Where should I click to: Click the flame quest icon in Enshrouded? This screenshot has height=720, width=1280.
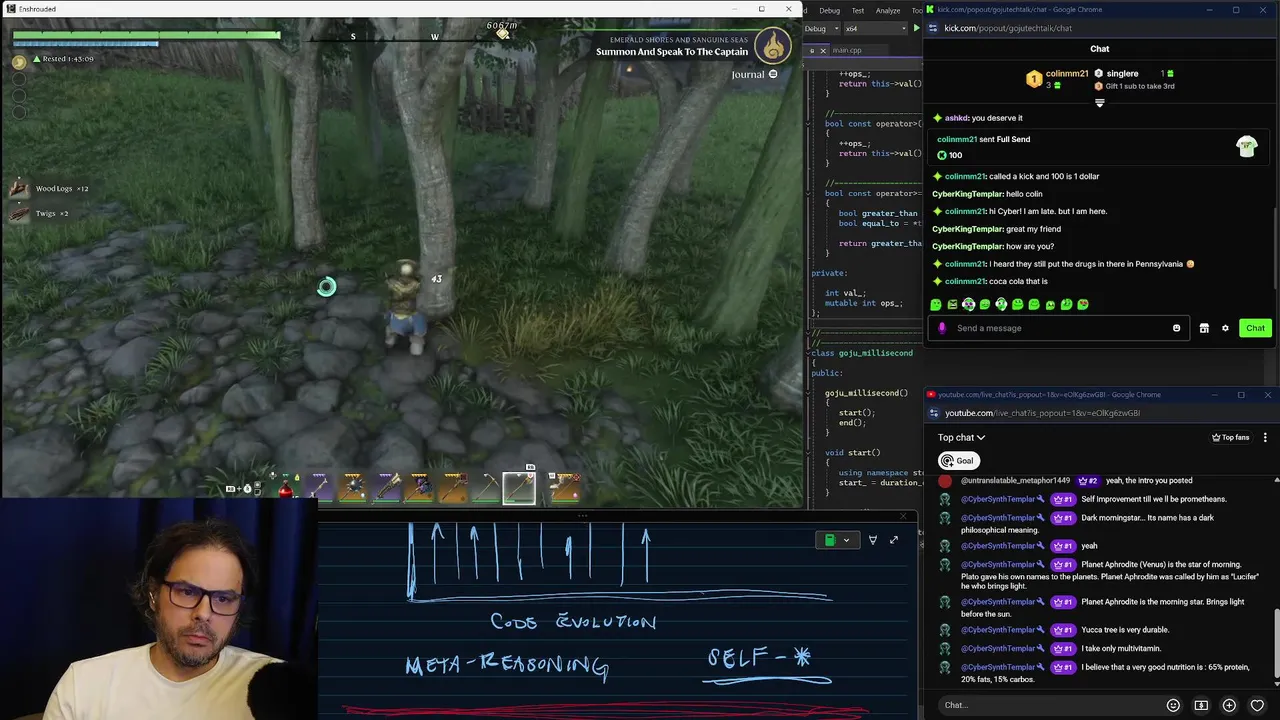tap(773, 44)
